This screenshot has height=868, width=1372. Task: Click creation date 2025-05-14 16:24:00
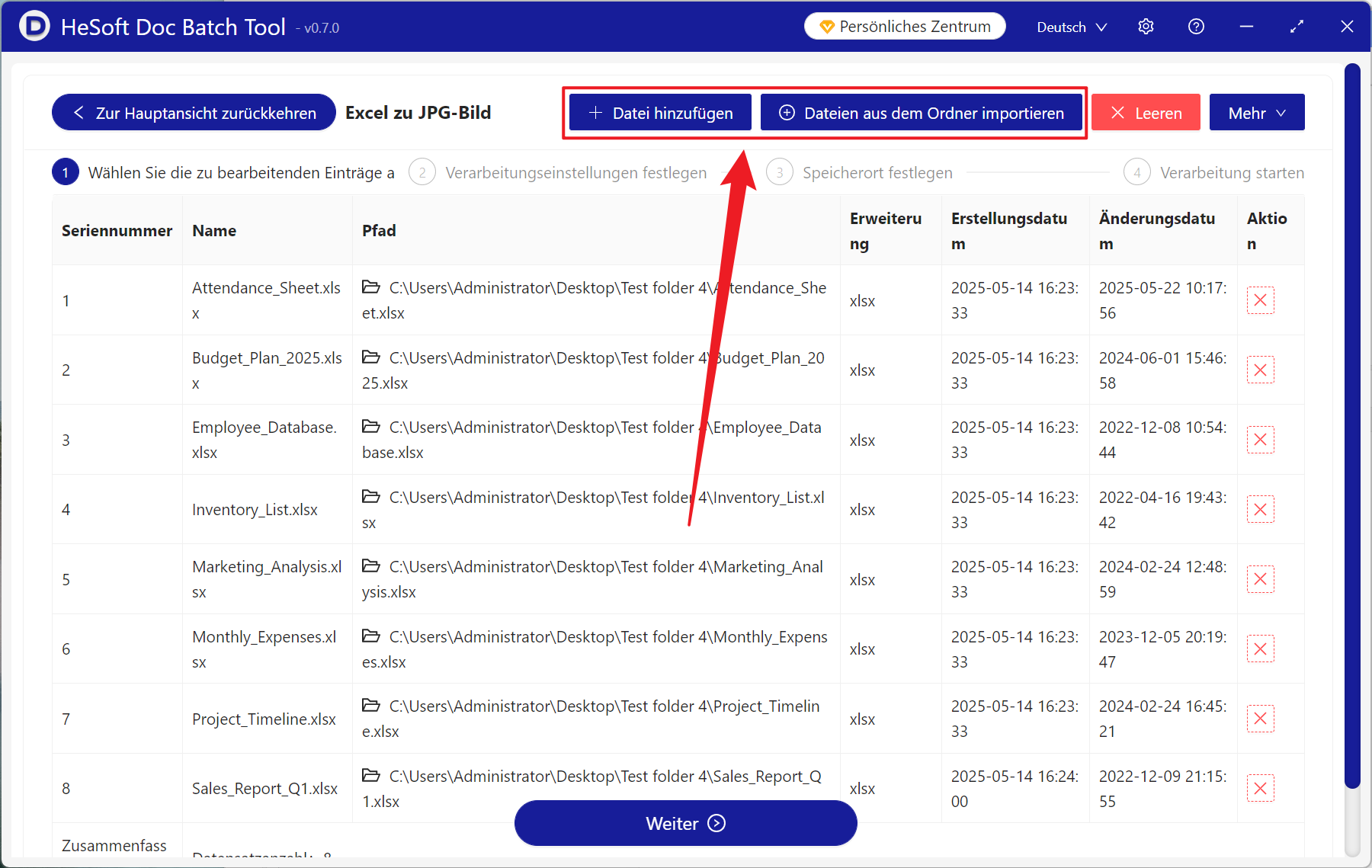1015,789
